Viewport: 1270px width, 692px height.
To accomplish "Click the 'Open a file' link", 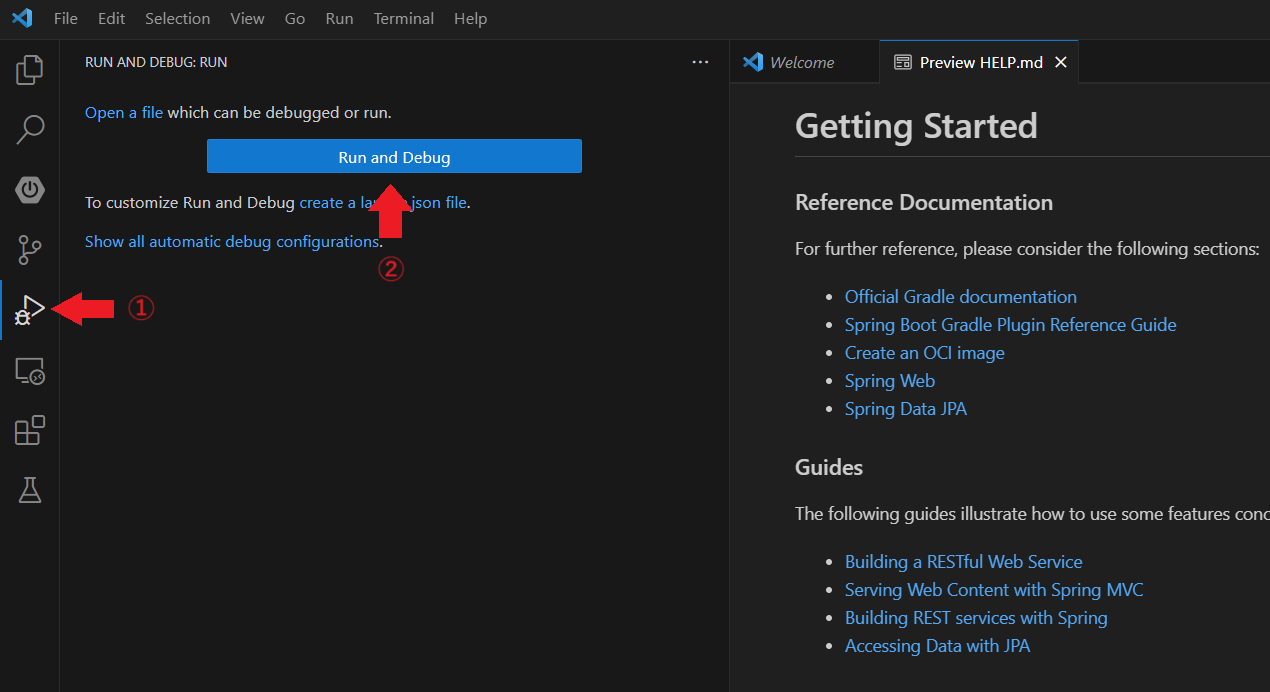I will [123, 113].
